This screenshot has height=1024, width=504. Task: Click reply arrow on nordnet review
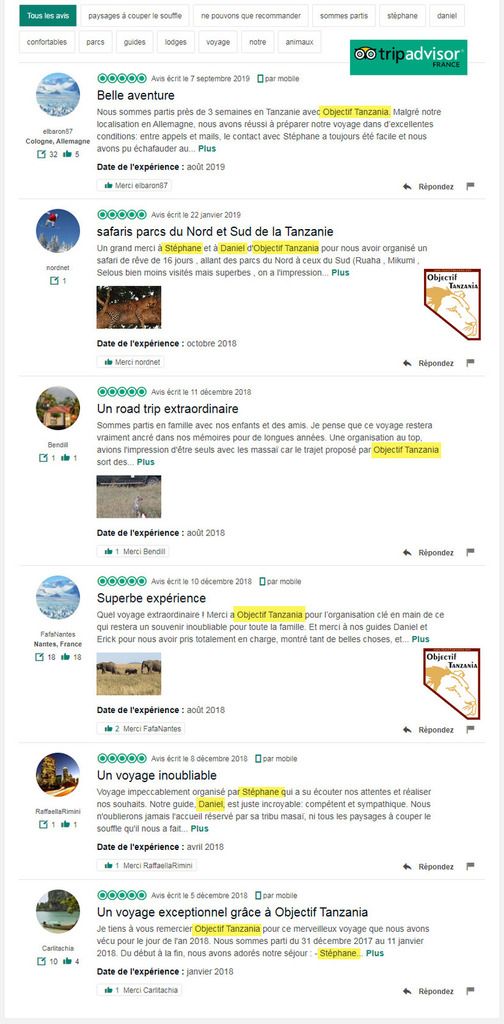407,363
